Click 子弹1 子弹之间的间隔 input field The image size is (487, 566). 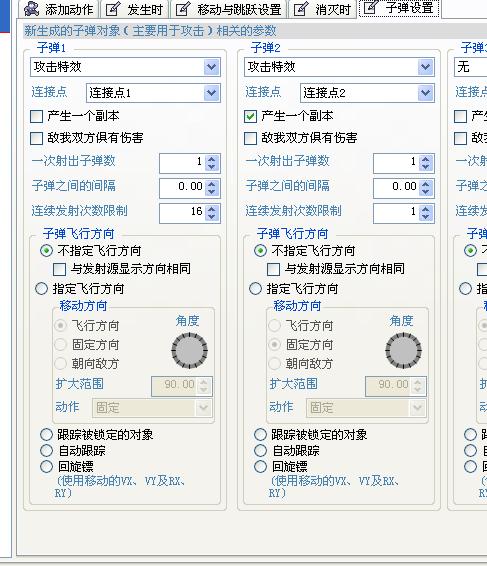pyautogui.click(x=182, y=188)
